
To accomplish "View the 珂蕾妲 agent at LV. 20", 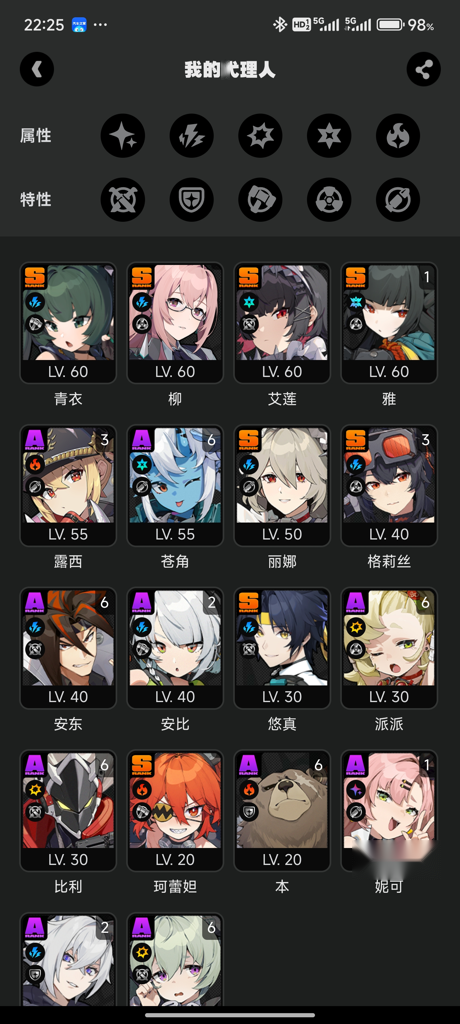I will 175,811.
